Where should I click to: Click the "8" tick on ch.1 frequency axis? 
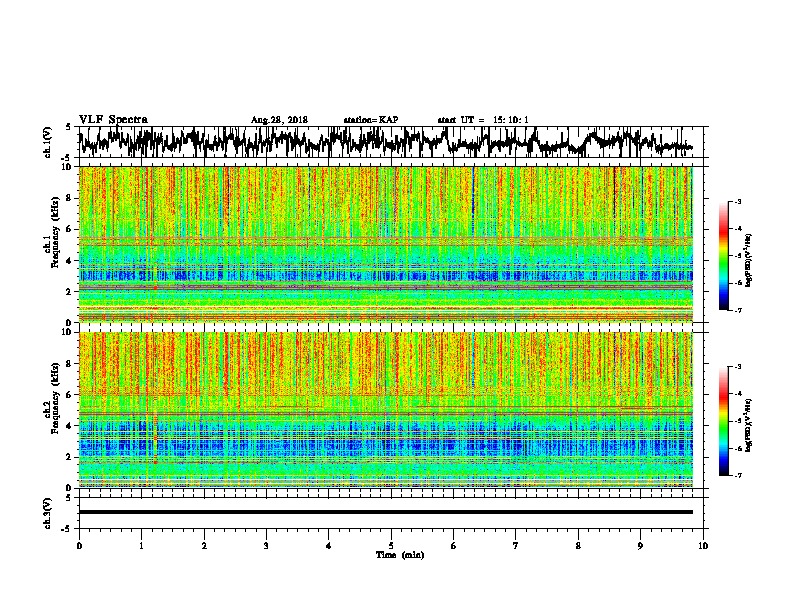pyautogui.click(x=69, y=198)
